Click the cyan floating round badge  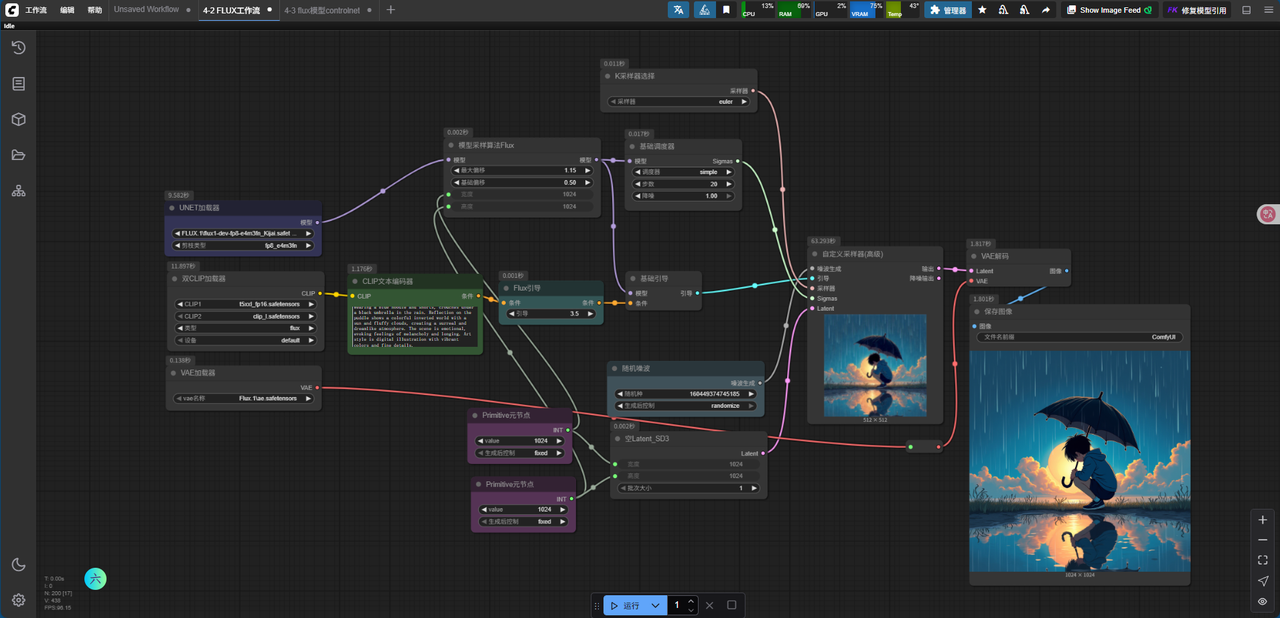point(95,578)
